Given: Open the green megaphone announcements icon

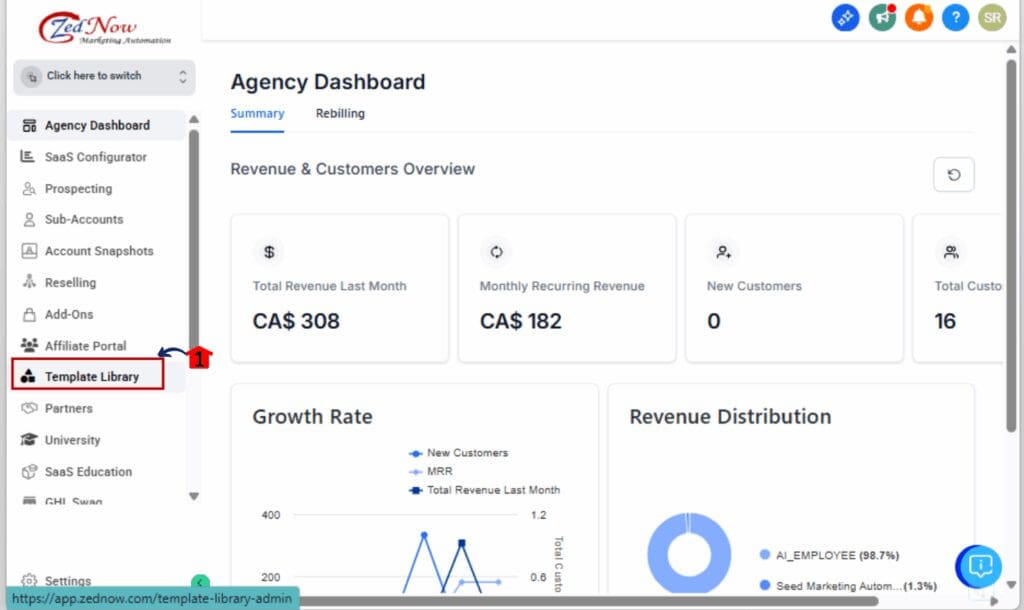Looking at the screenshot, I should click(882, 17).
